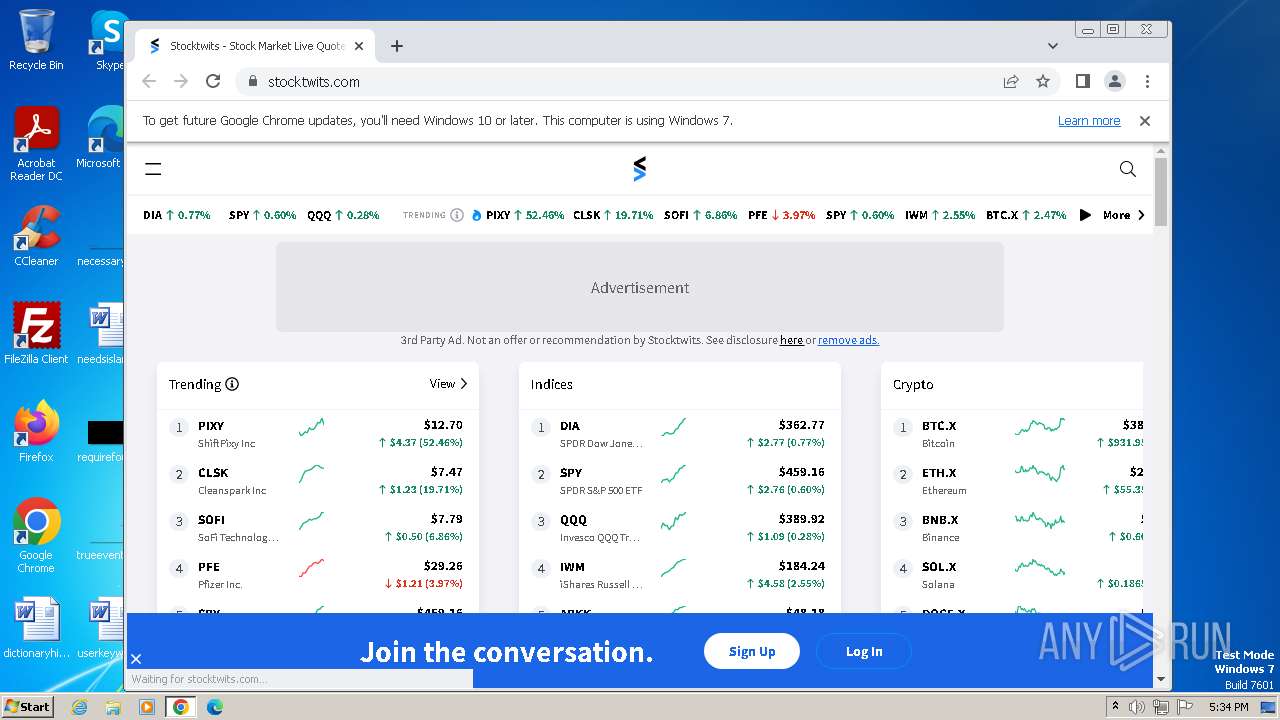Click DIA in the ticker bar
This screenshot has height=720, width=1280.
pos(177,215)
